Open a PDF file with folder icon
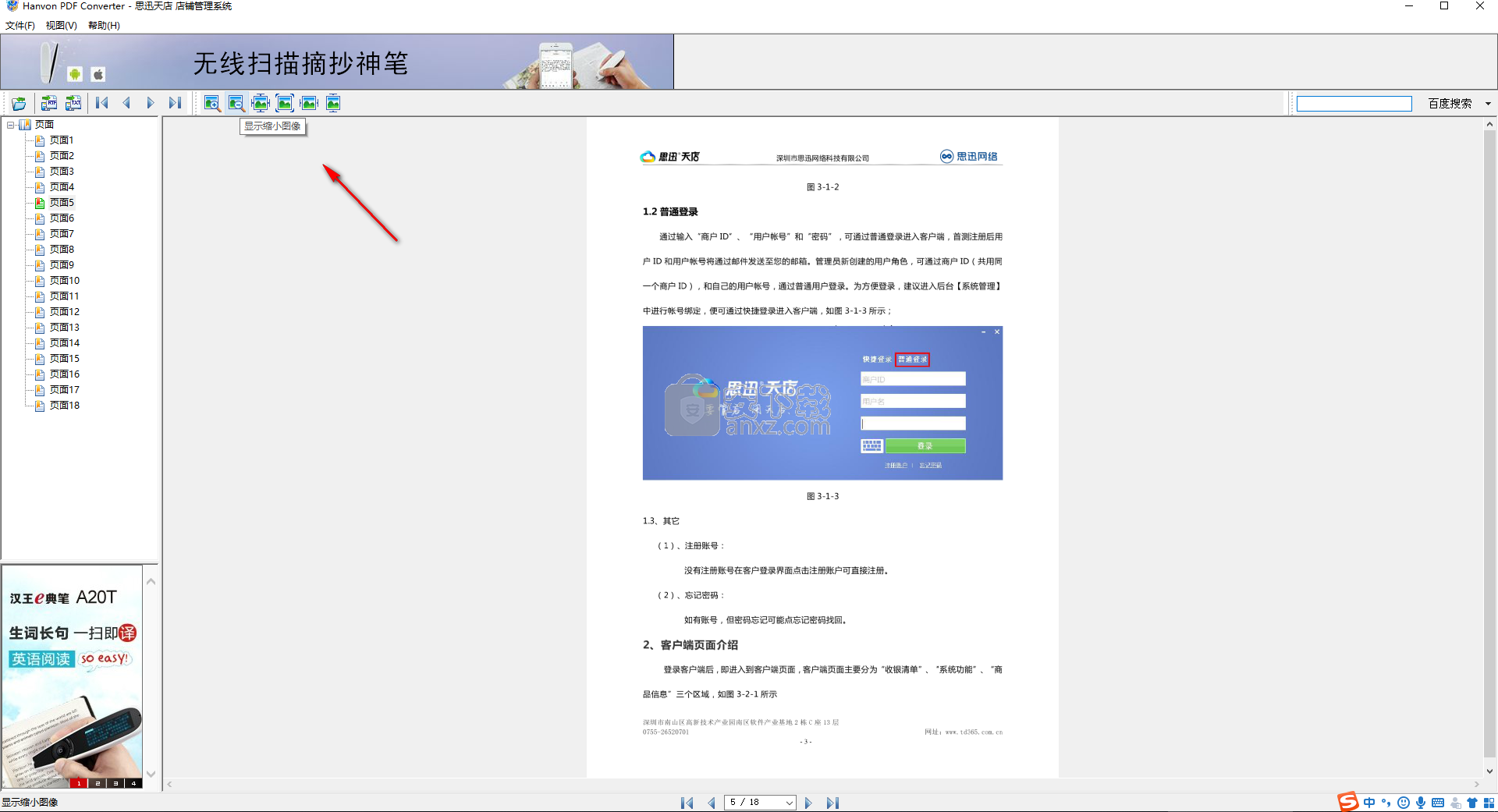1498x812 pixels. coord(19,103)
